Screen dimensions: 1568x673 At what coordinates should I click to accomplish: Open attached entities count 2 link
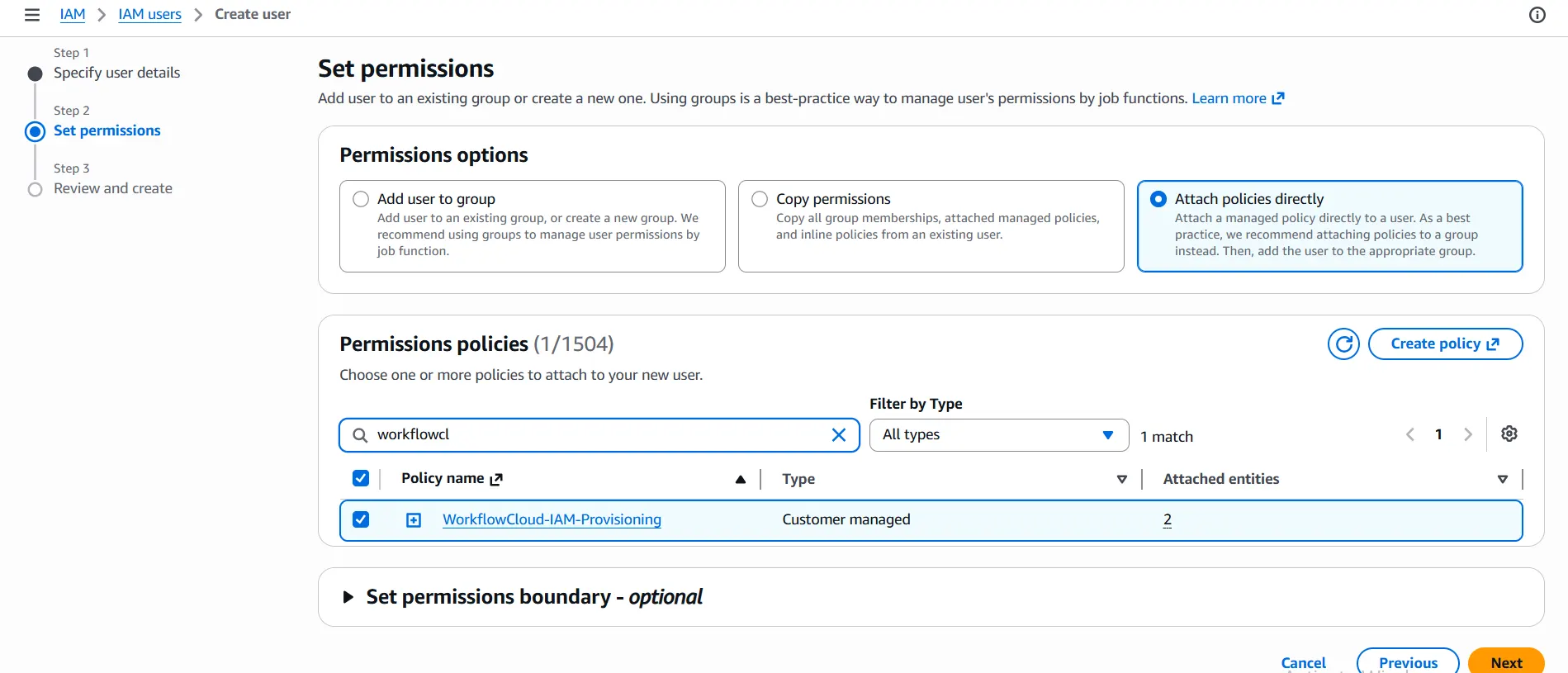1168,519
